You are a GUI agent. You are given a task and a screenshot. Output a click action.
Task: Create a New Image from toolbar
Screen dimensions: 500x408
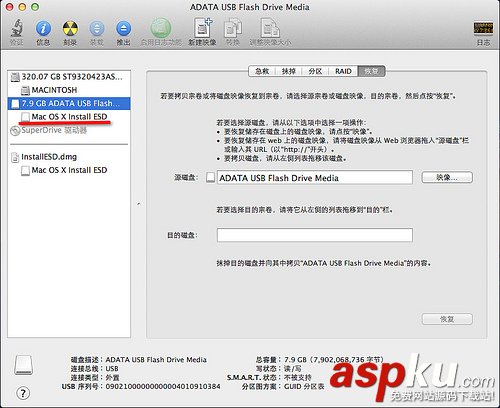[x=203, y=28]
